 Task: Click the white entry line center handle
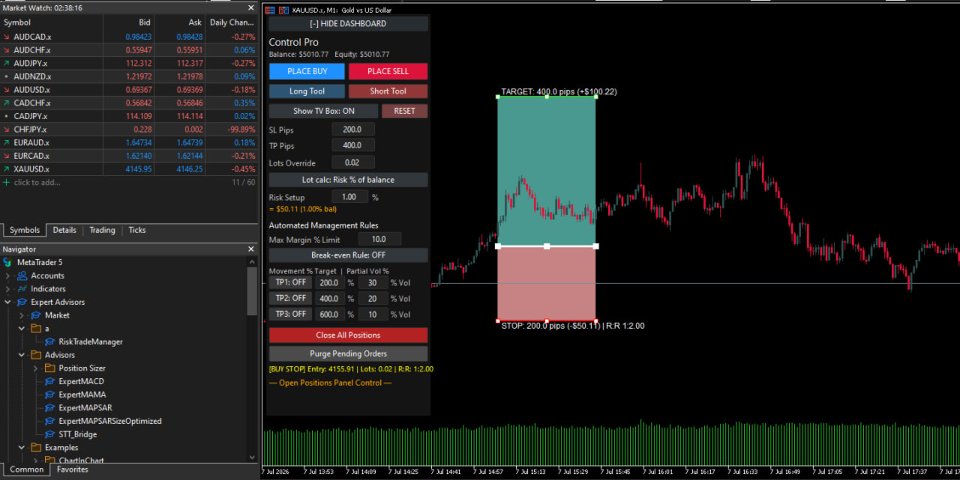click(547, 246)
